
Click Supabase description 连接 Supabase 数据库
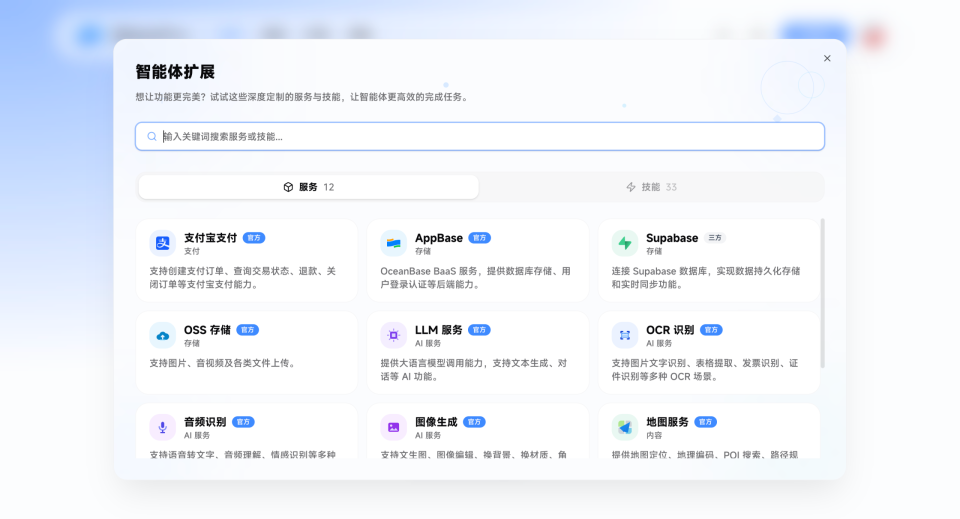pos(706,277)
